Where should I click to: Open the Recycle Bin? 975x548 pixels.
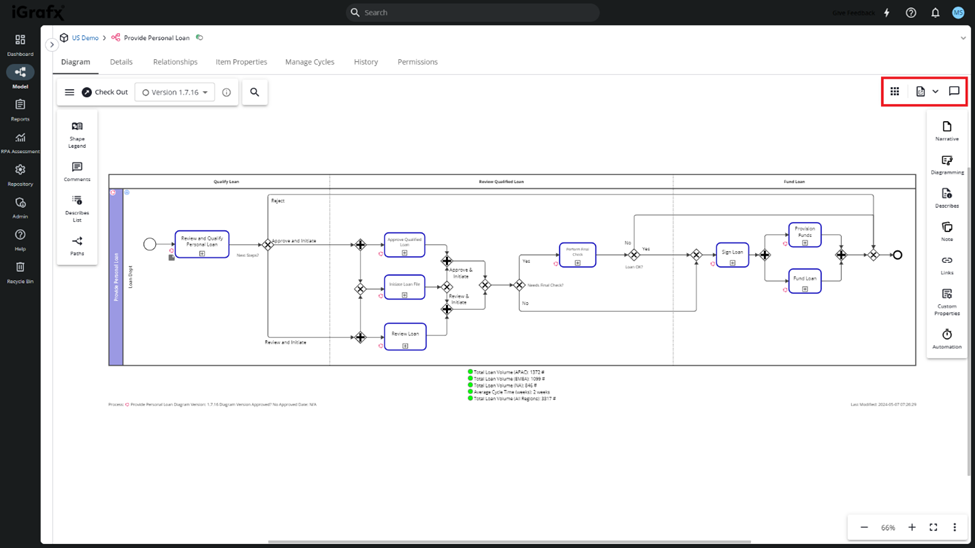(20, 271)
